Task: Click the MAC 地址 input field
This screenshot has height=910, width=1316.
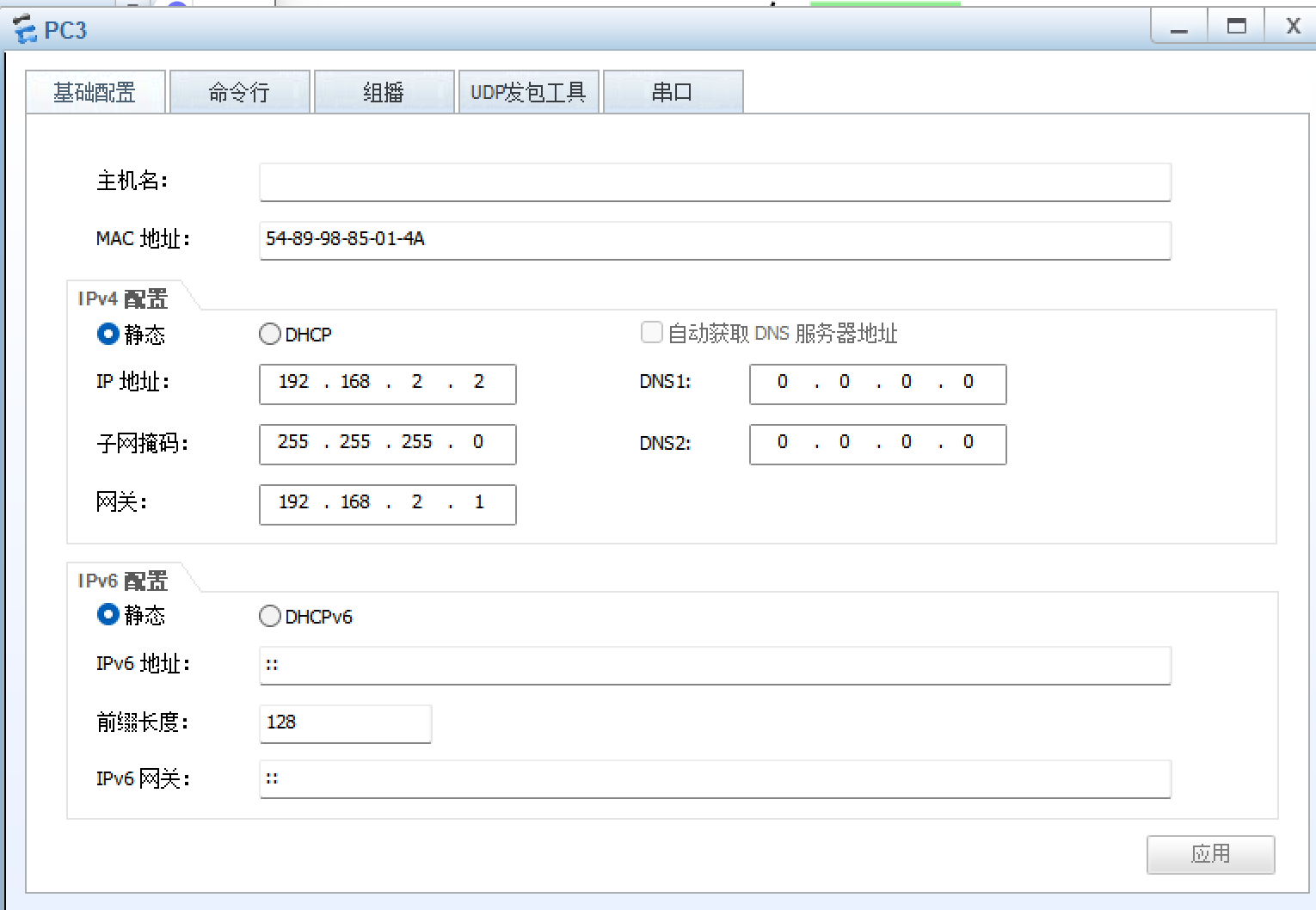Action: [715, 240]
